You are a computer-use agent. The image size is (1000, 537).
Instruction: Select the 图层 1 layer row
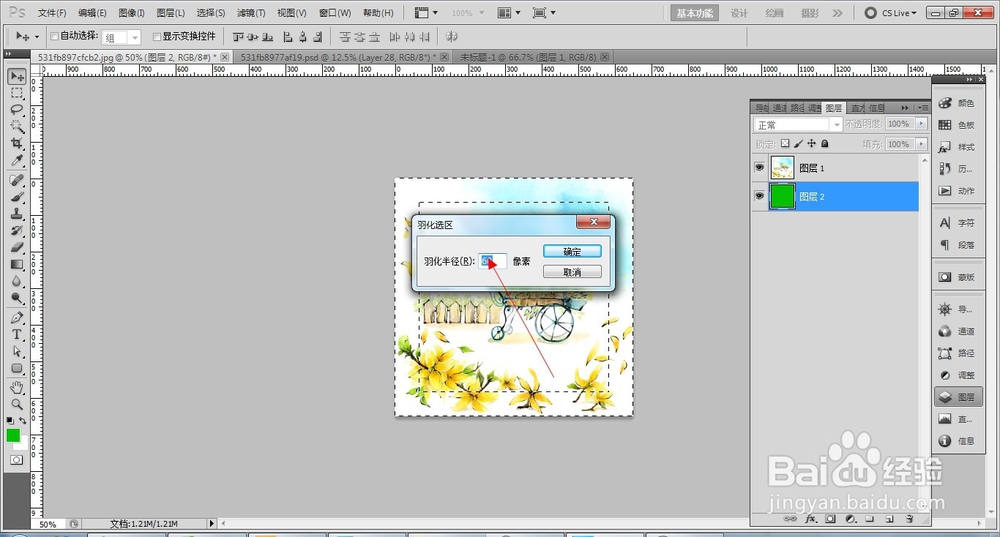point(835,168)
